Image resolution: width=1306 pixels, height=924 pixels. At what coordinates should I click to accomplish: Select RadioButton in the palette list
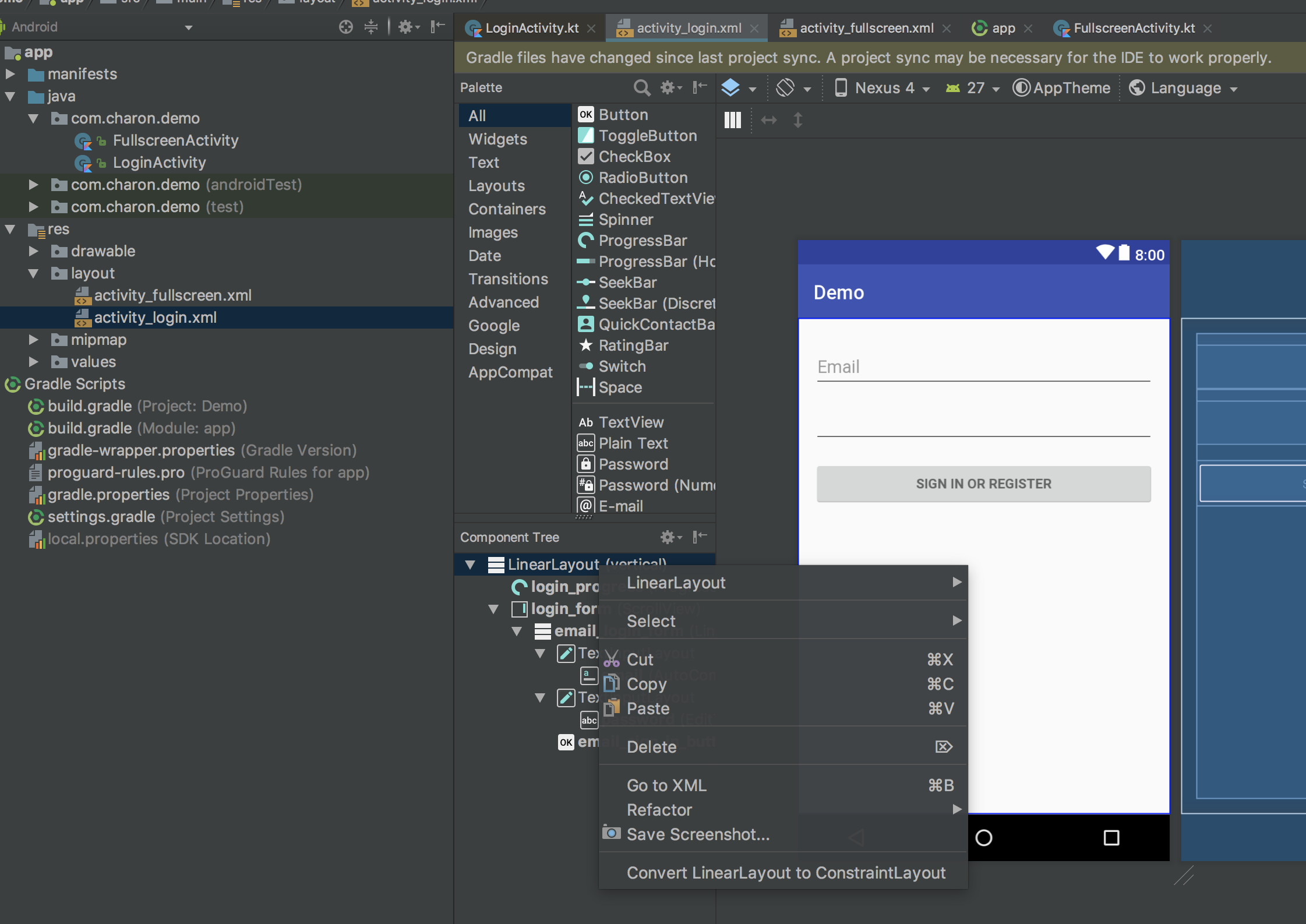[x=643, y=178]
